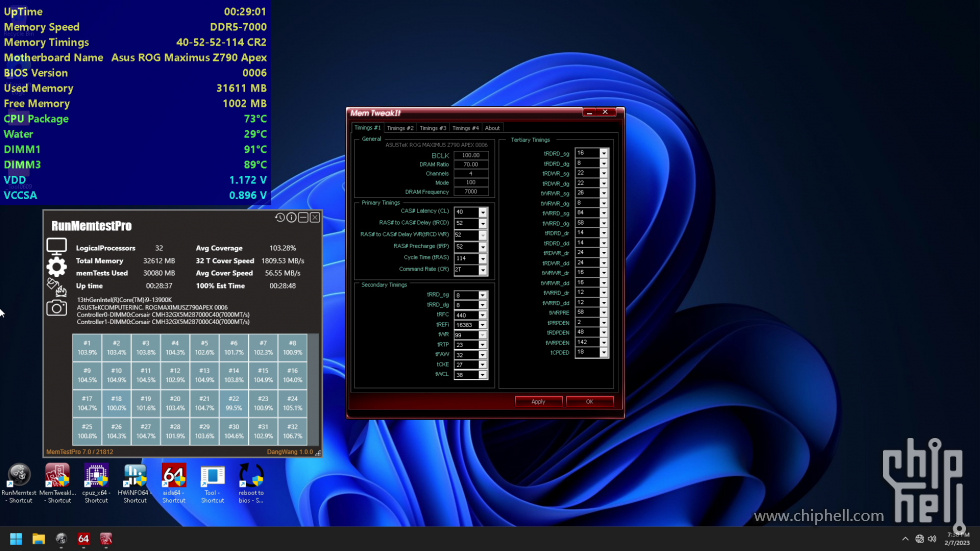
Task: Open the RunMemtestPro info icon
Action: tap(291, 217)
